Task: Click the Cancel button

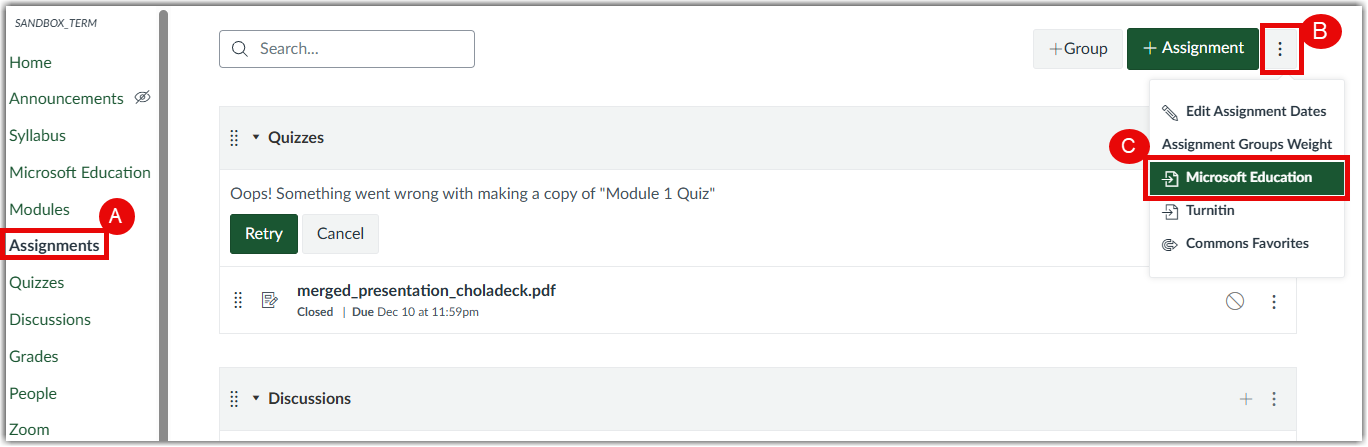Action: coord(340,234)
